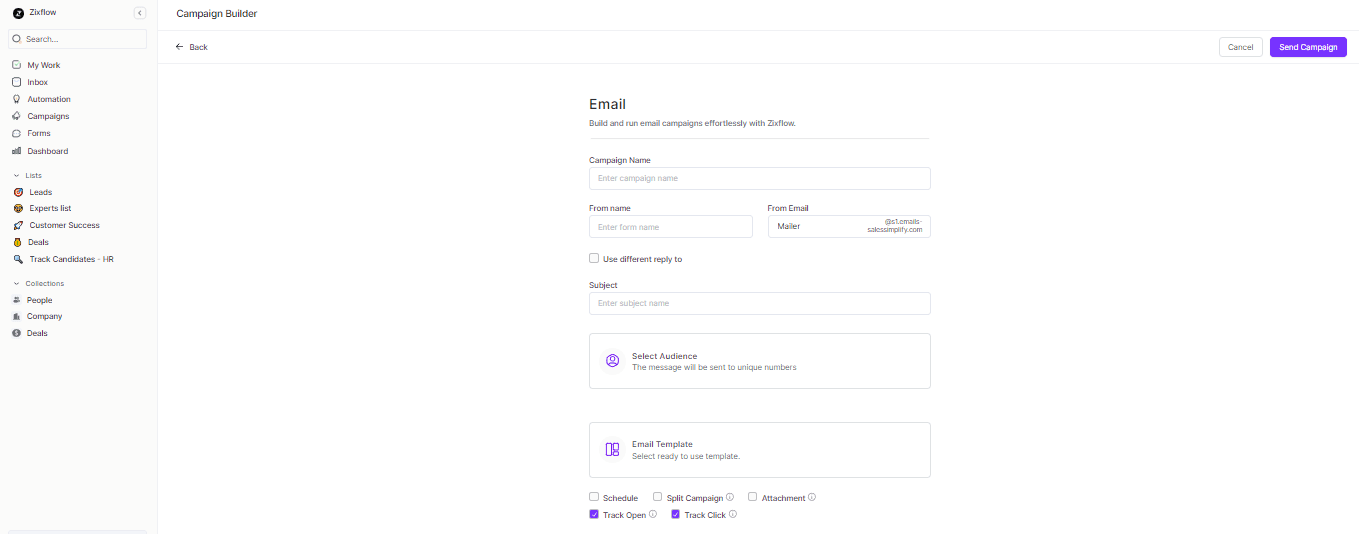The height and width of the screenshot is (534, 1359).
Task: Click the Send Campaign button
Action: point(1308,47)
